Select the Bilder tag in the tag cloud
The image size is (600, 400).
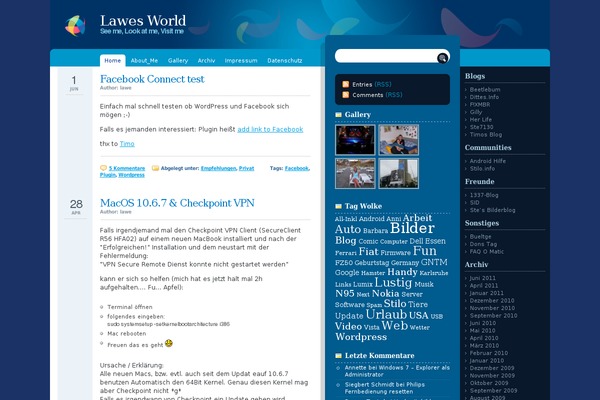tap(412, 228)
